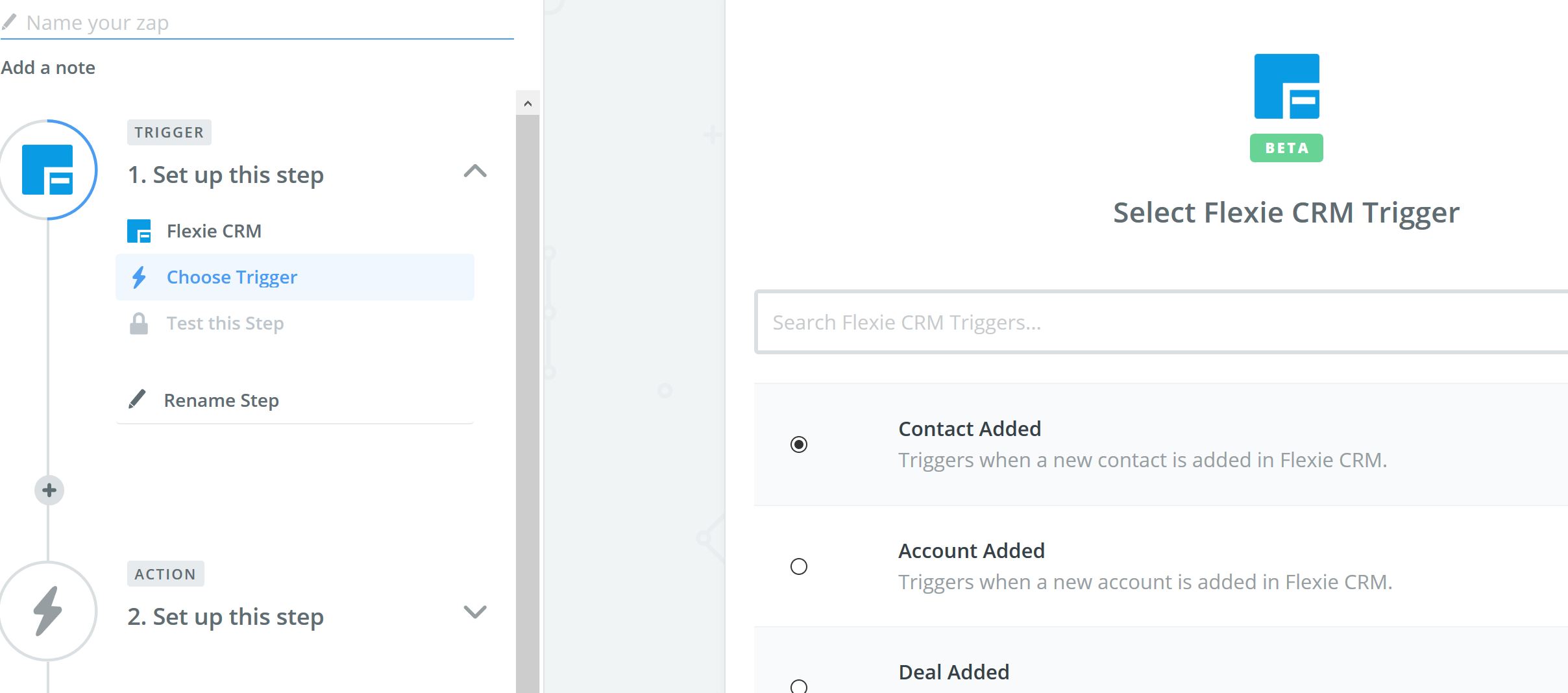
Task: Open the Choose Trigger menu item
Action: 295,277
